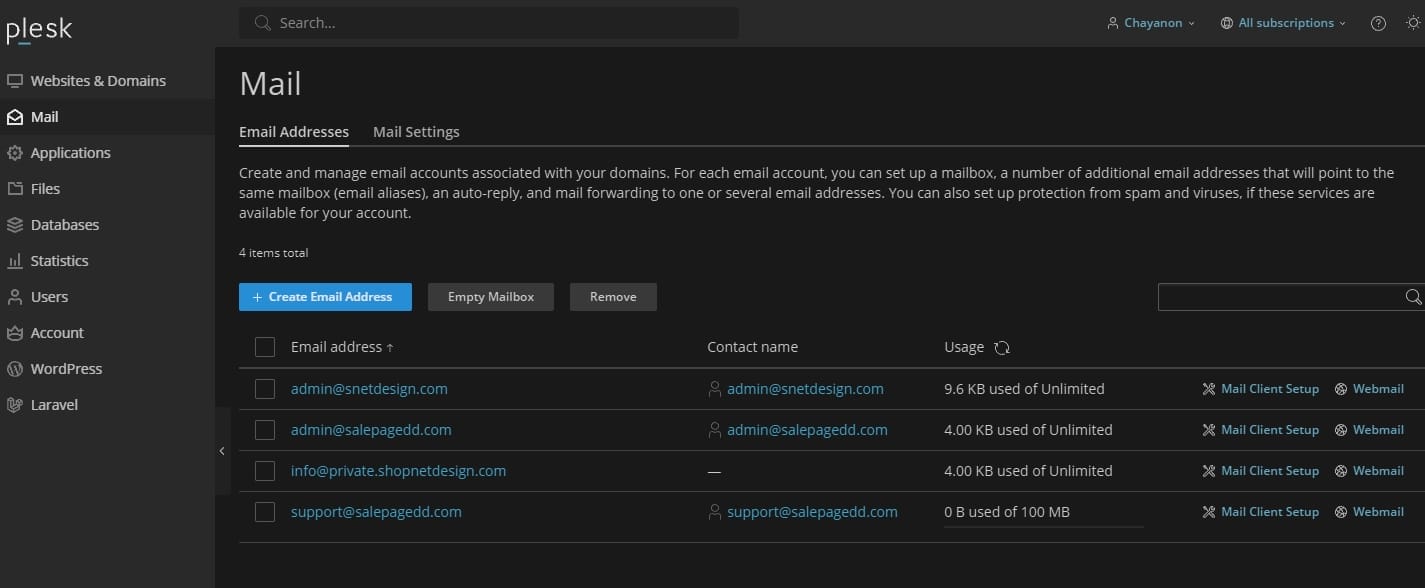This screenshot has height=588, width=1425.
Task: Open the Chayanon user dropdown
Action: point(1151,23)
